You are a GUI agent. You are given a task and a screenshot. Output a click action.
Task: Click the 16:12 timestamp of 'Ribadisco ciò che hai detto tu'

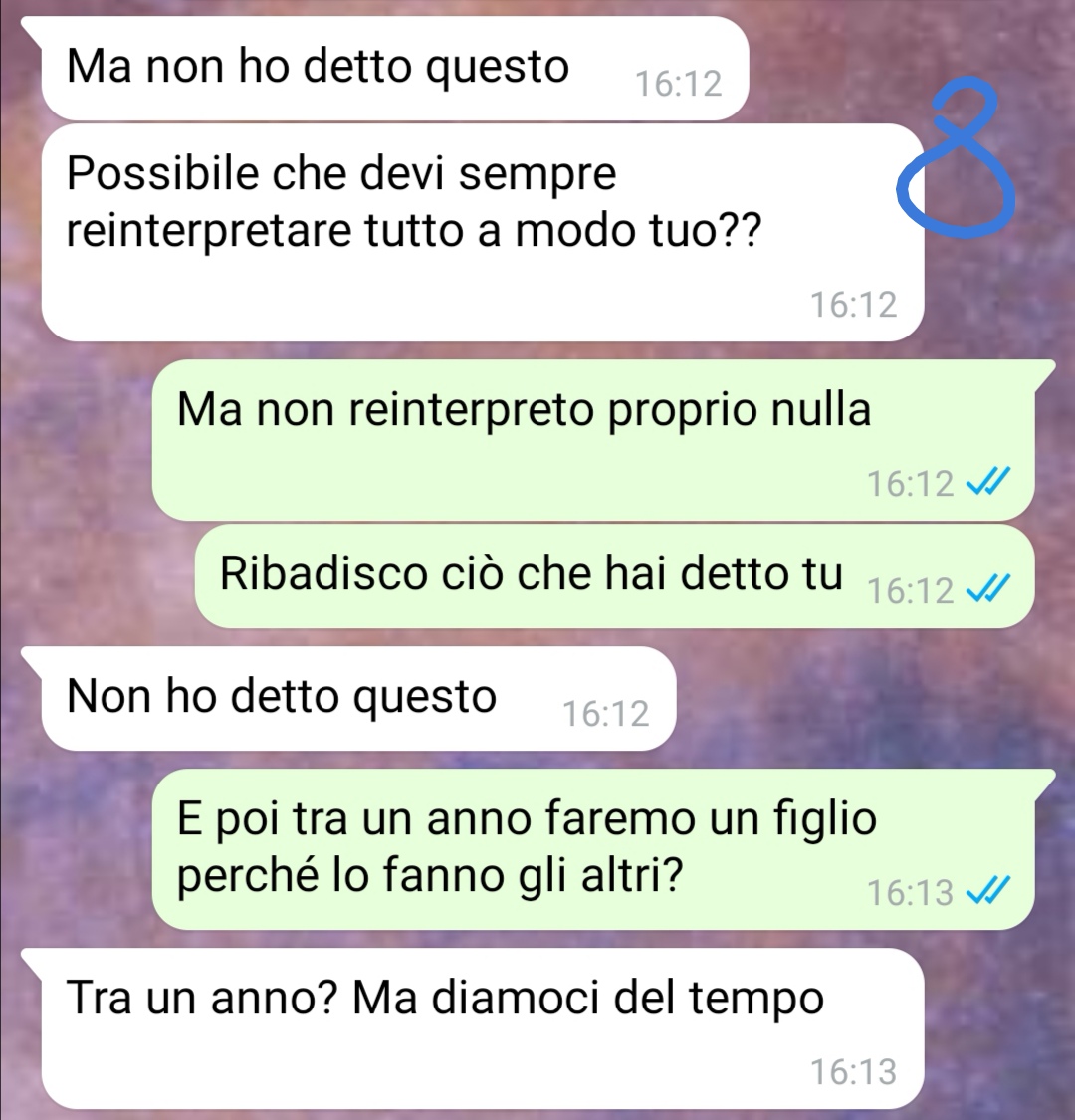pos(911,591)
